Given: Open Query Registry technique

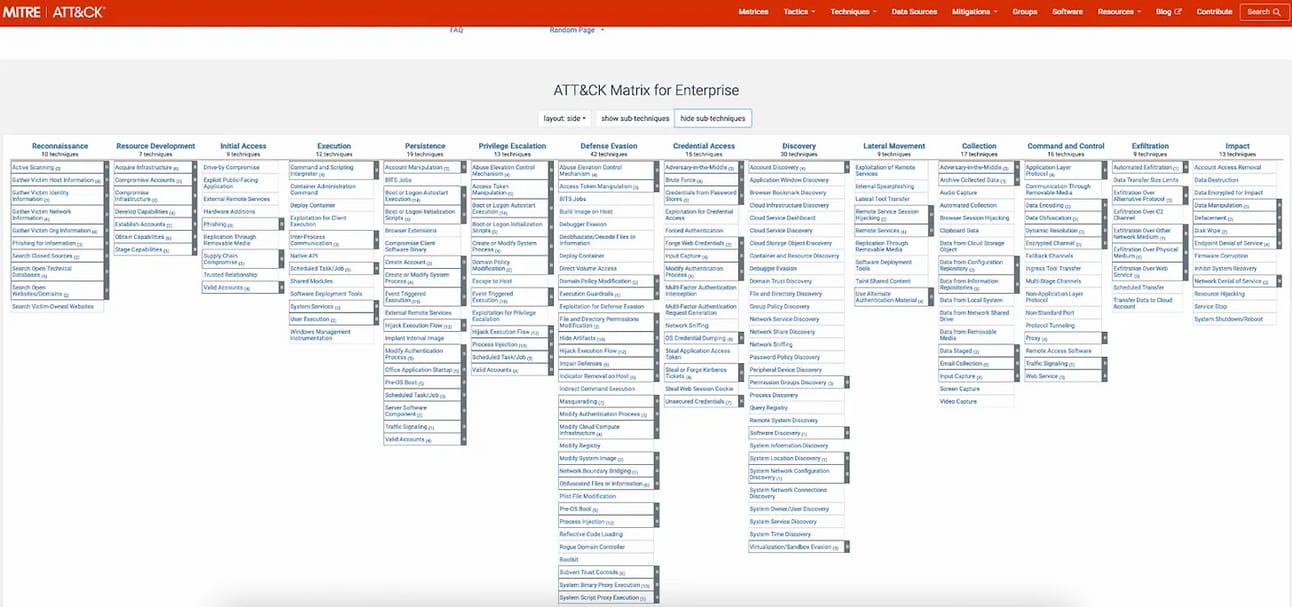Looking at the screenshot, I should point(769,407).
